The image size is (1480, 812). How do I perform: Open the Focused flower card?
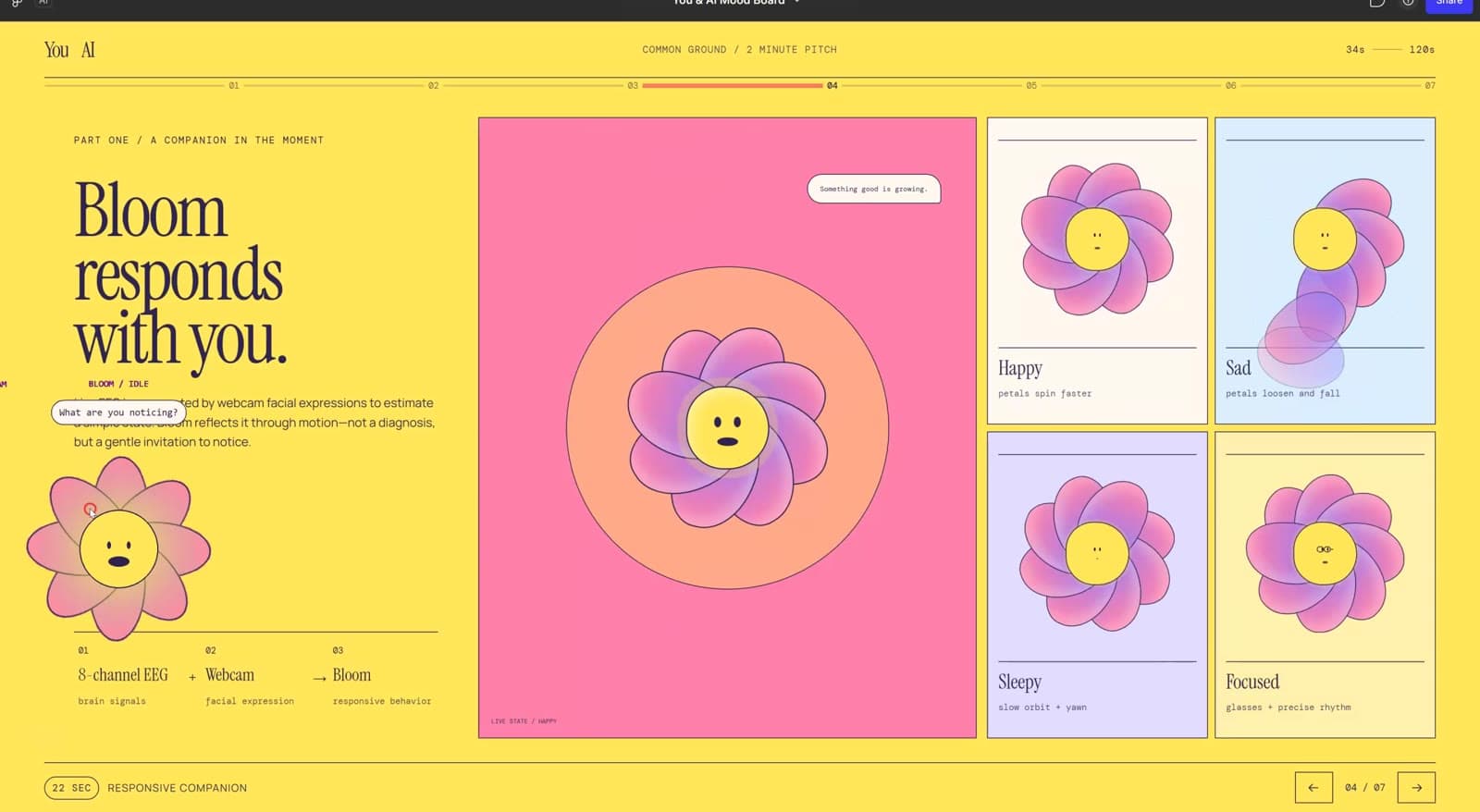point(1325,584)
